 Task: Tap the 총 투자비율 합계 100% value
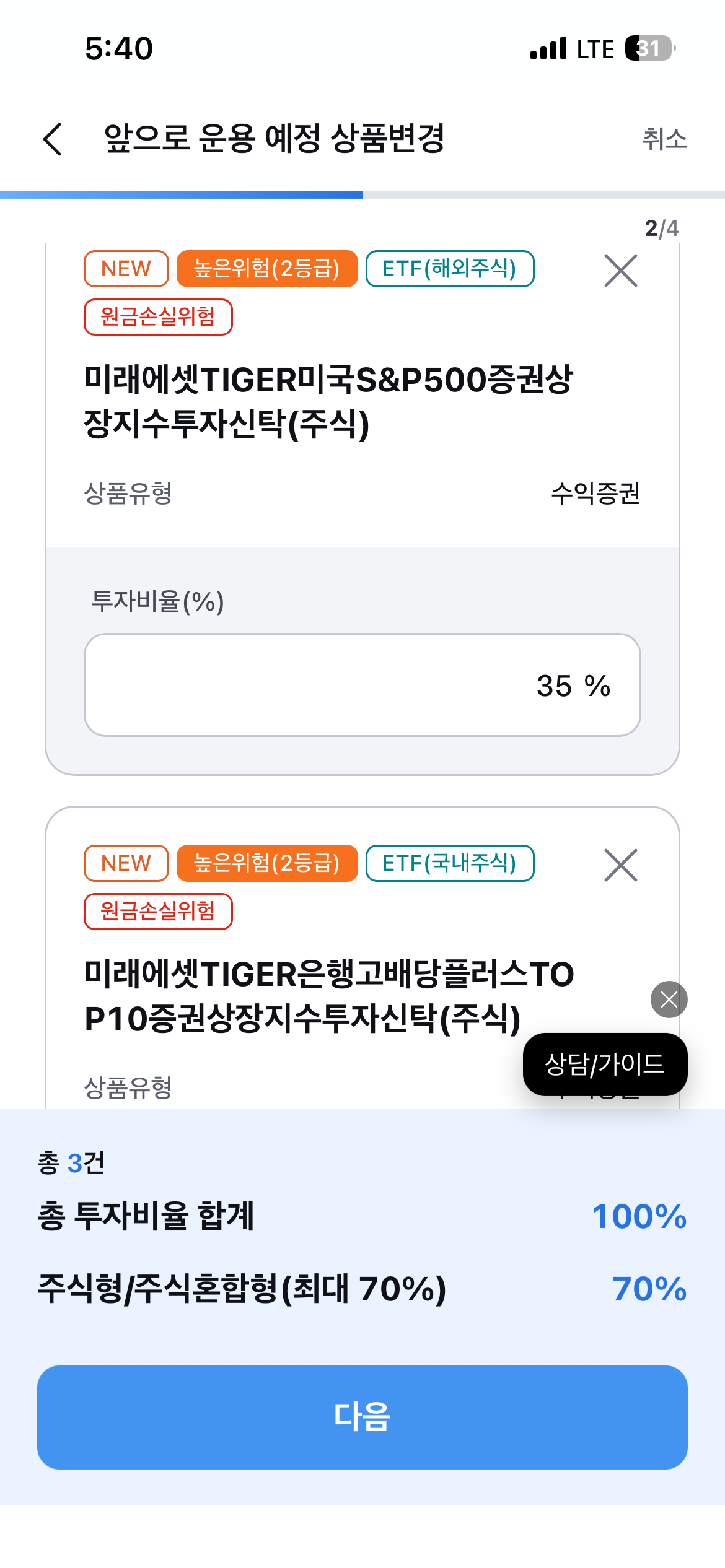pos(639,1216)
